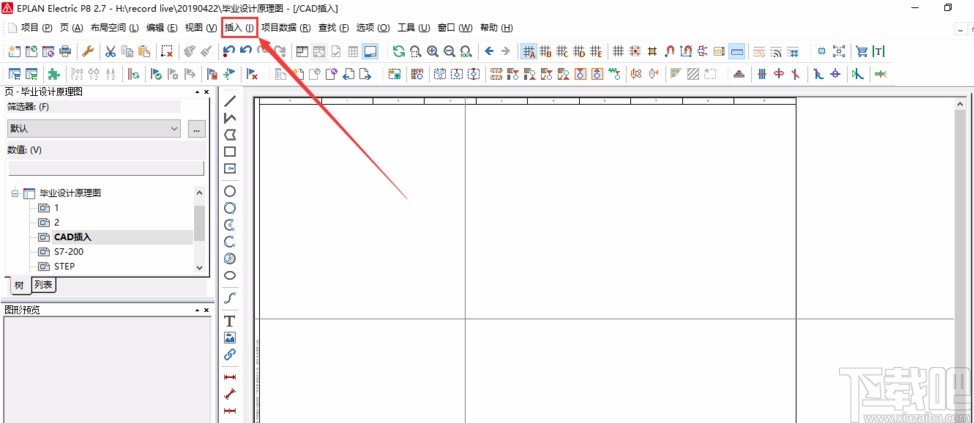
Task: Open the 帮助 (H) menu
Action: click(x=497, y=28)
